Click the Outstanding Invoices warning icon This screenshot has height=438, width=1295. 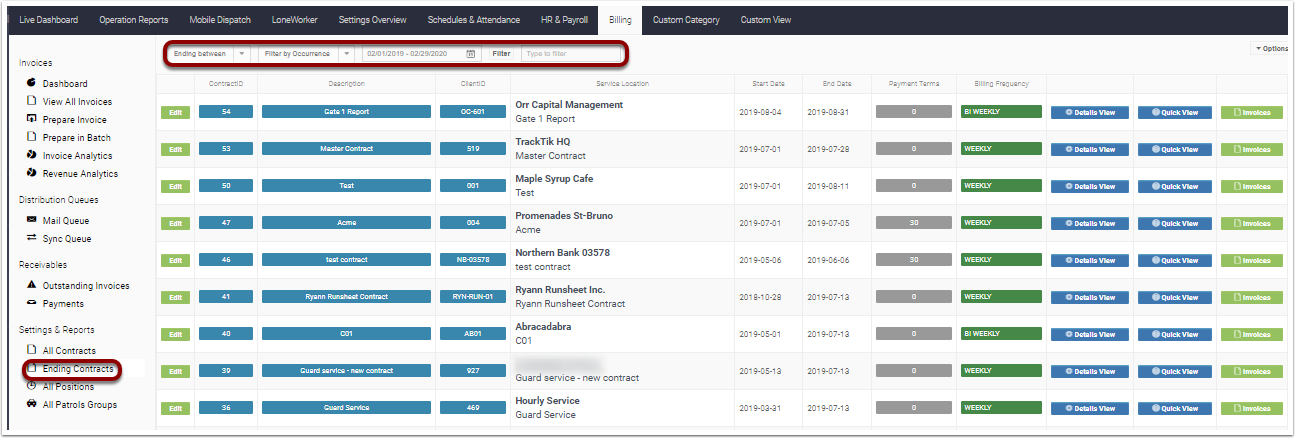click(x=32, y=285)
